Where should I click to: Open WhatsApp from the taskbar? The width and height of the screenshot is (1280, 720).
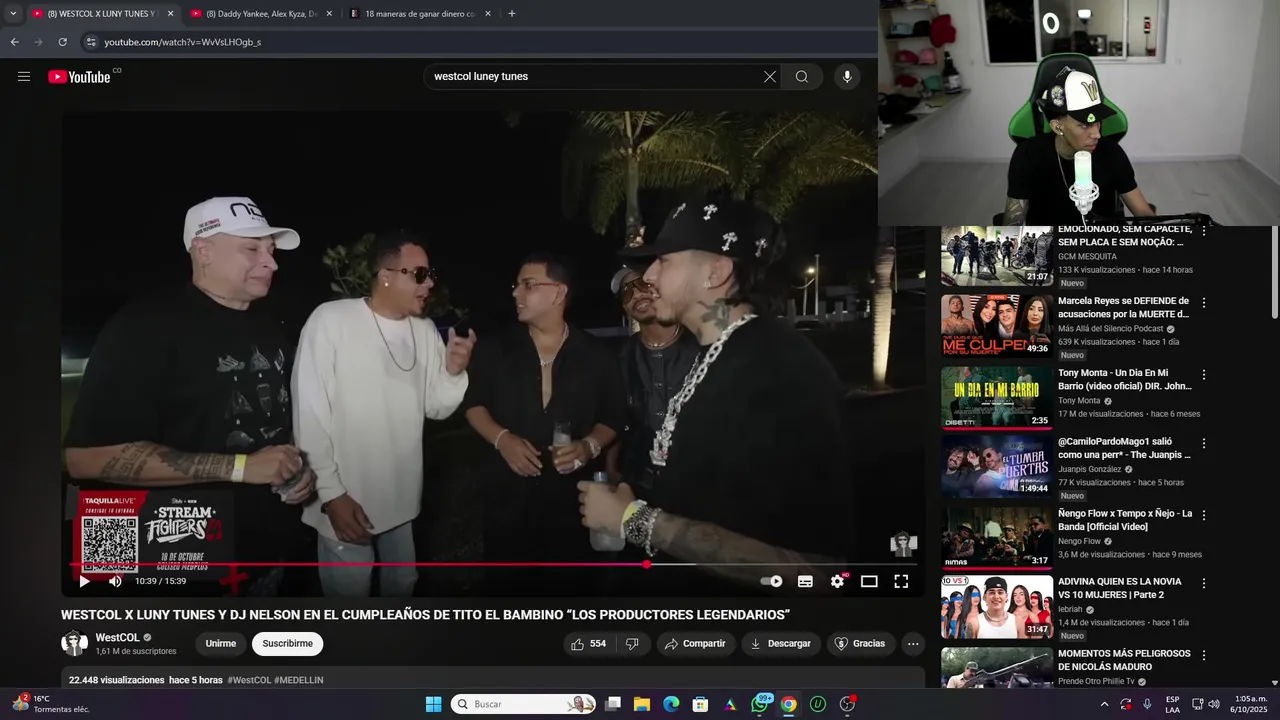click(760, 704)
